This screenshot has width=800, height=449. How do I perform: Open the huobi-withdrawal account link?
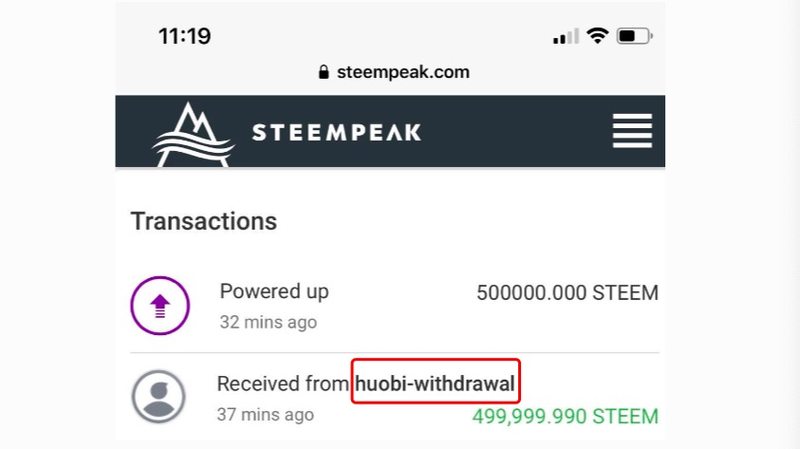click(x=435, y=383)
